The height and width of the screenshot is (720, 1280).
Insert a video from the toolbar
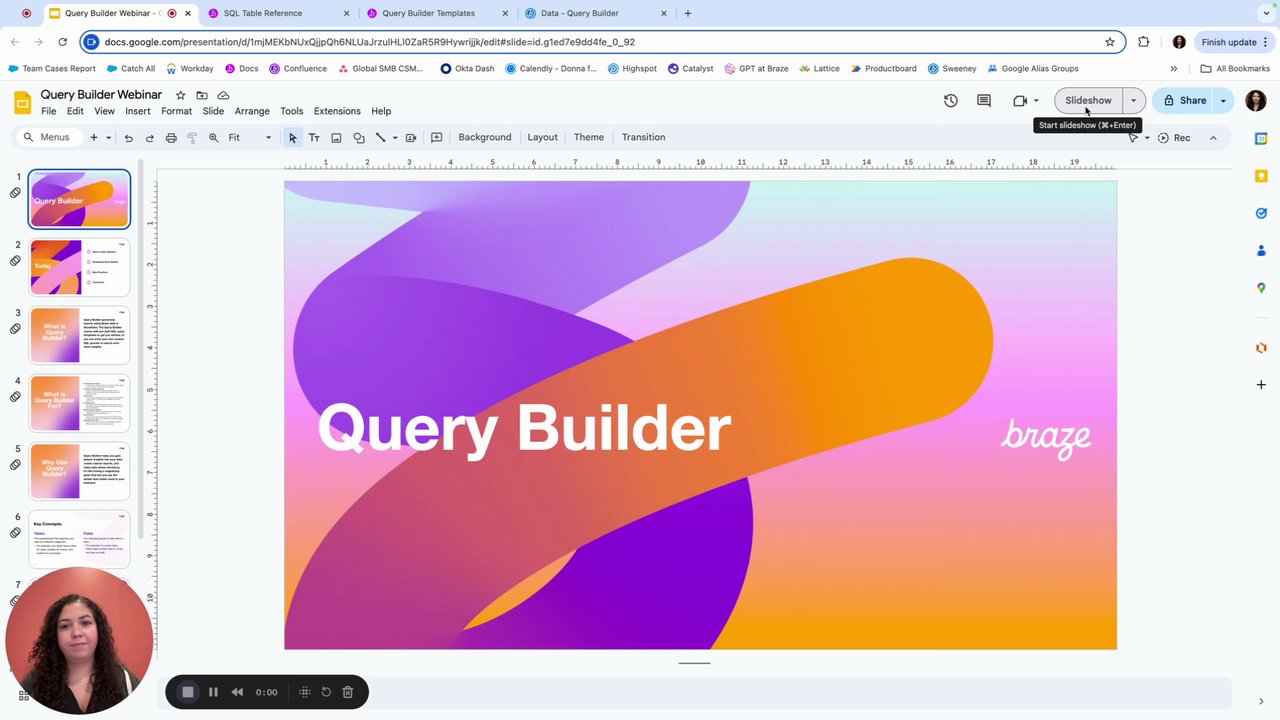click(410, 137)
